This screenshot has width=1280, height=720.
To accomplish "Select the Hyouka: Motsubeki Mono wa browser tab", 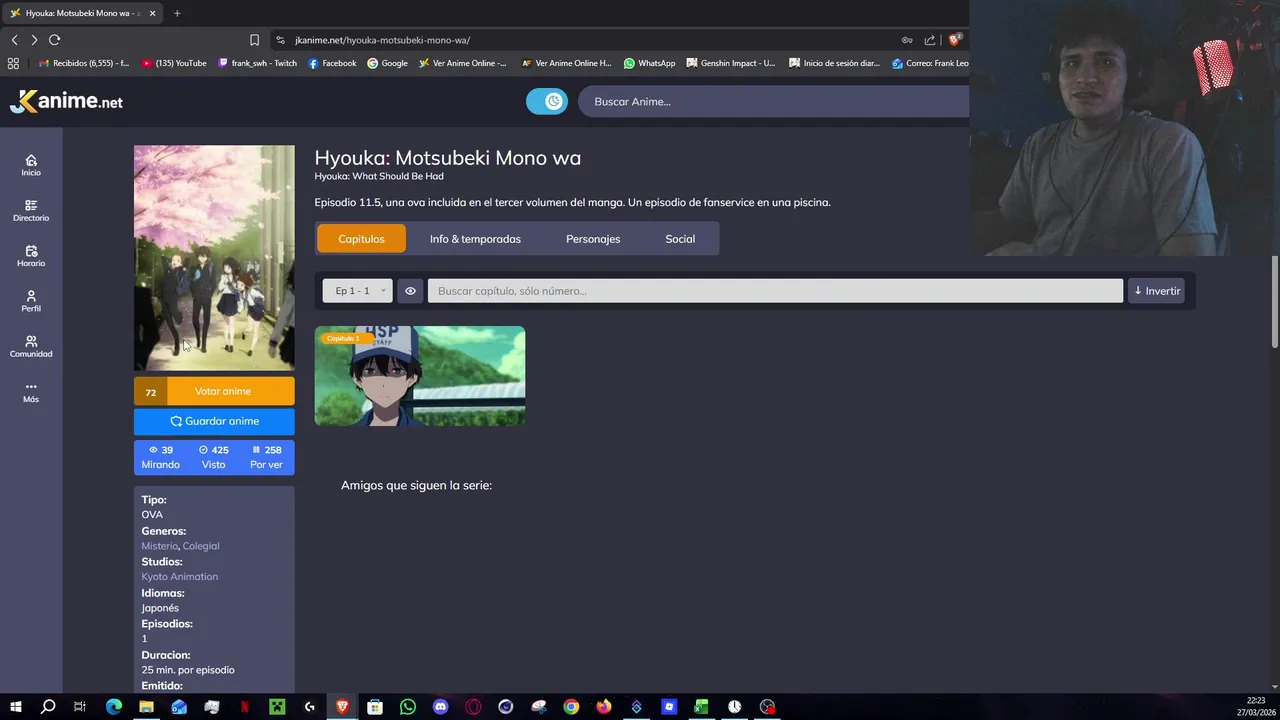I will tap(81, 13).
